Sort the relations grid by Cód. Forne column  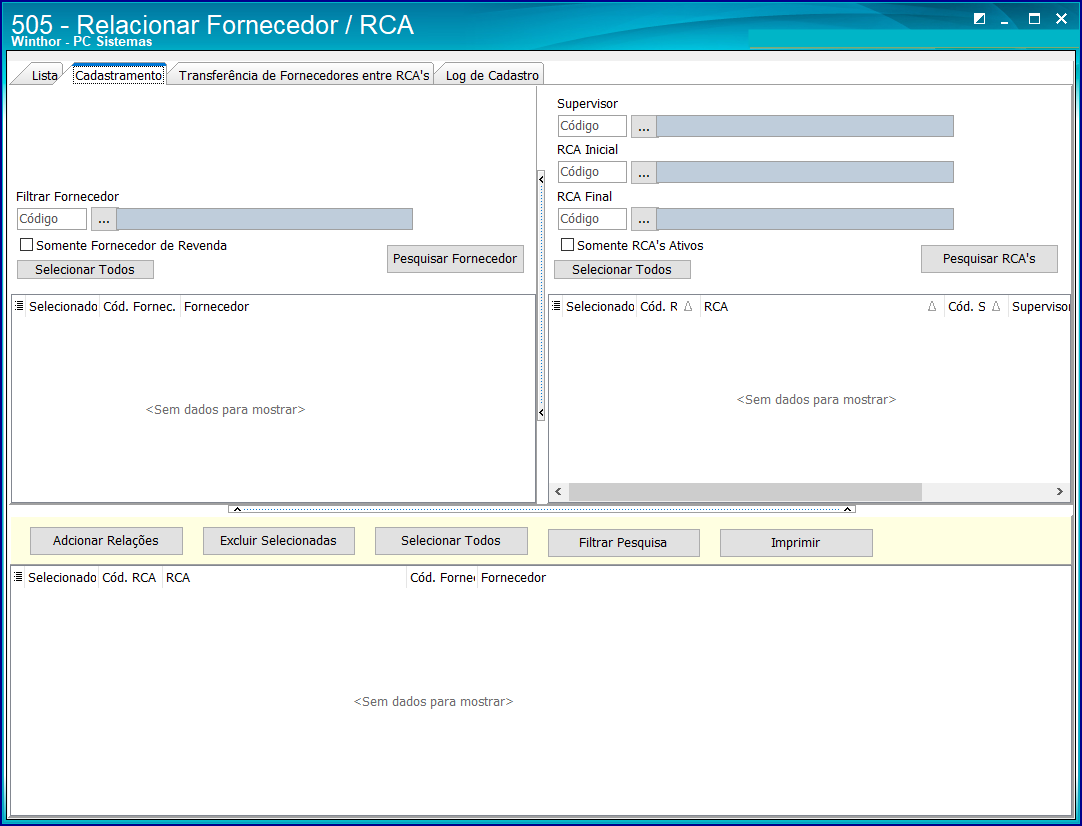(x=442, y=578)
